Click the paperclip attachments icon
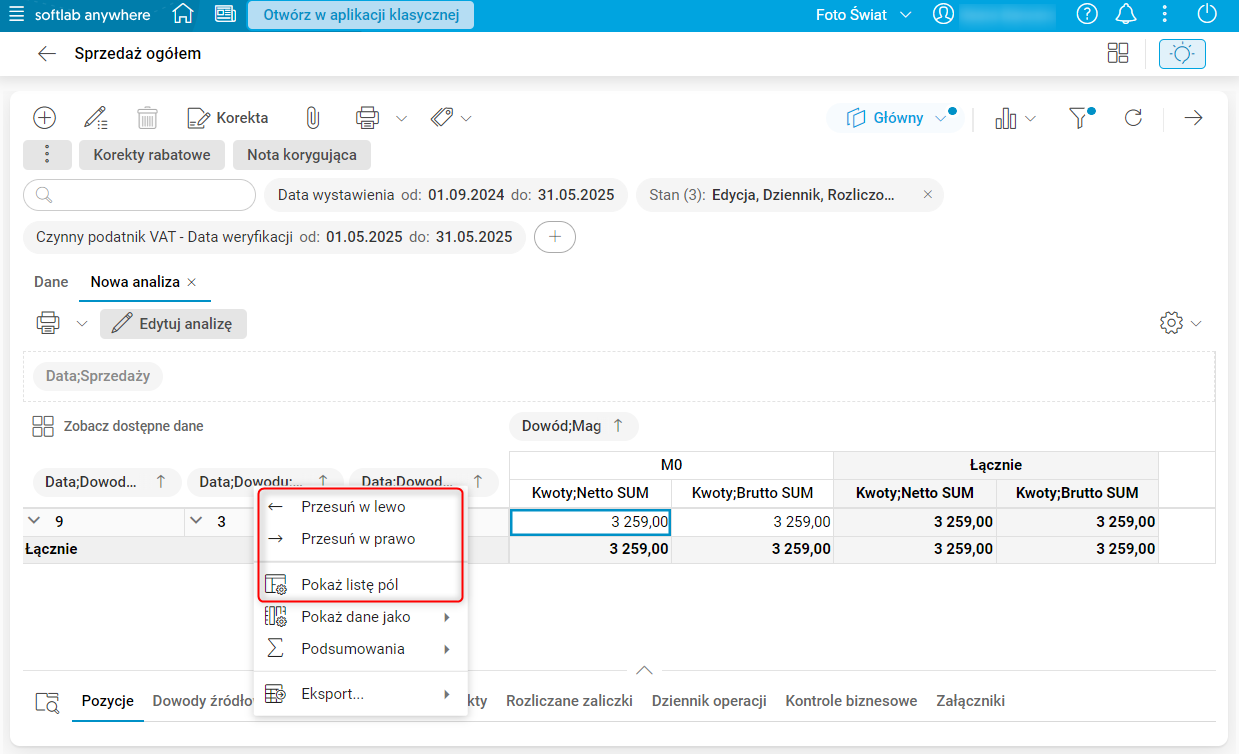 click(312, 118)
